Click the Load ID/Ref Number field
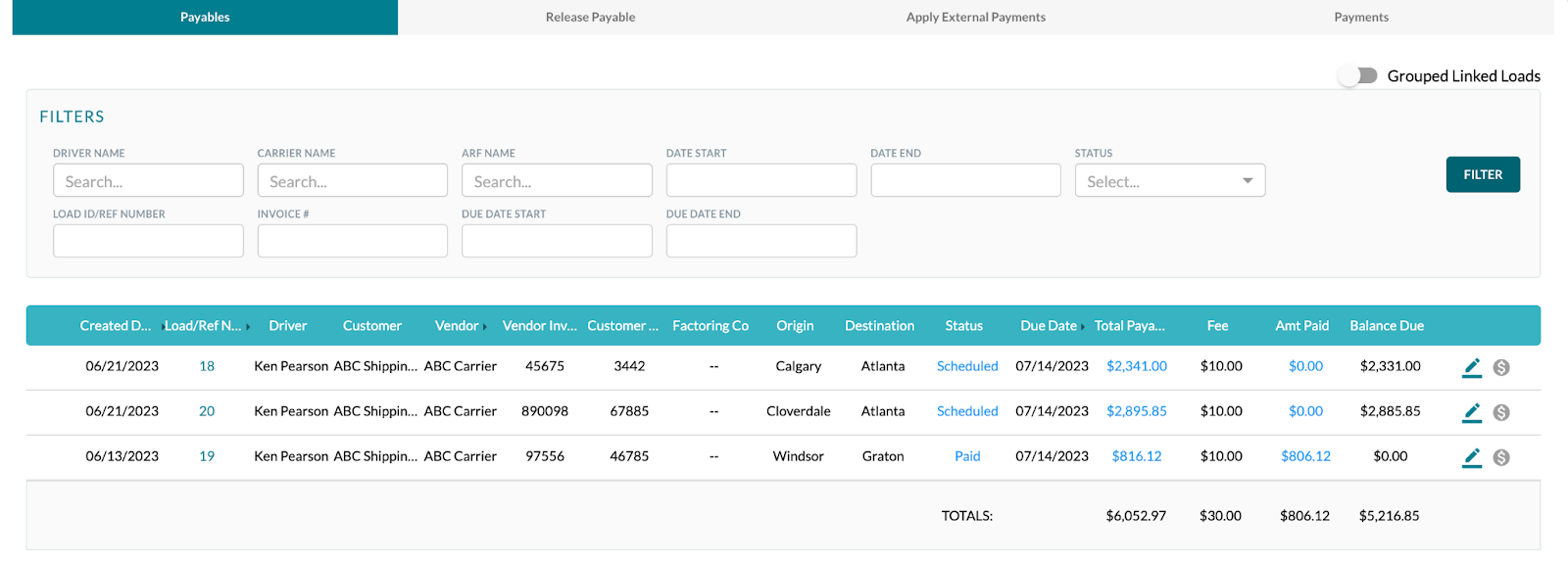The image size is (1568, 565). [148, 241]
